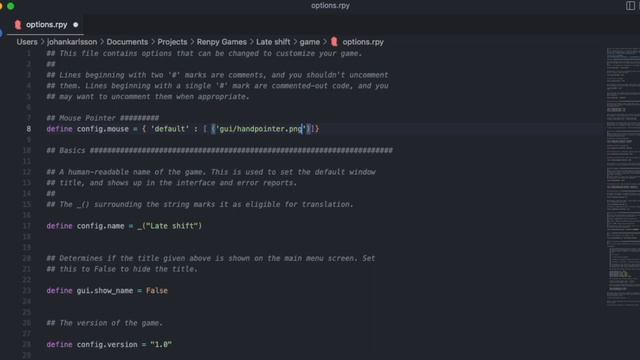The height and width of the screenshot is (360, 640).
Task: Open the game breadcrumb segment
Action: 310,42
